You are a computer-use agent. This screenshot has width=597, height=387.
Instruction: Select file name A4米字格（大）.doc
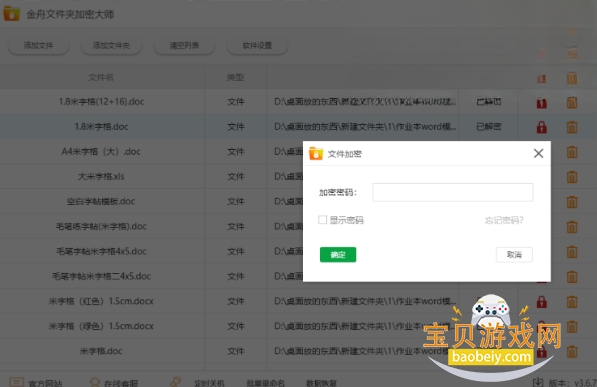pos(101,152)
